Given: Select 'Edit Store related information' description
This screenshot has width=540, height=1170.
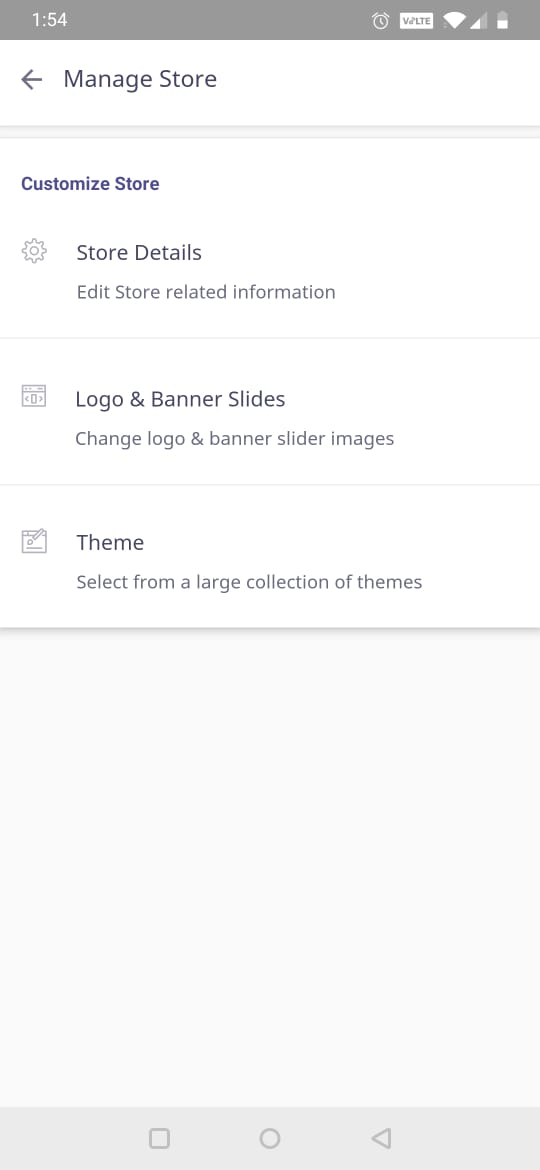Looking at the screenshot, I should point(206,292).
